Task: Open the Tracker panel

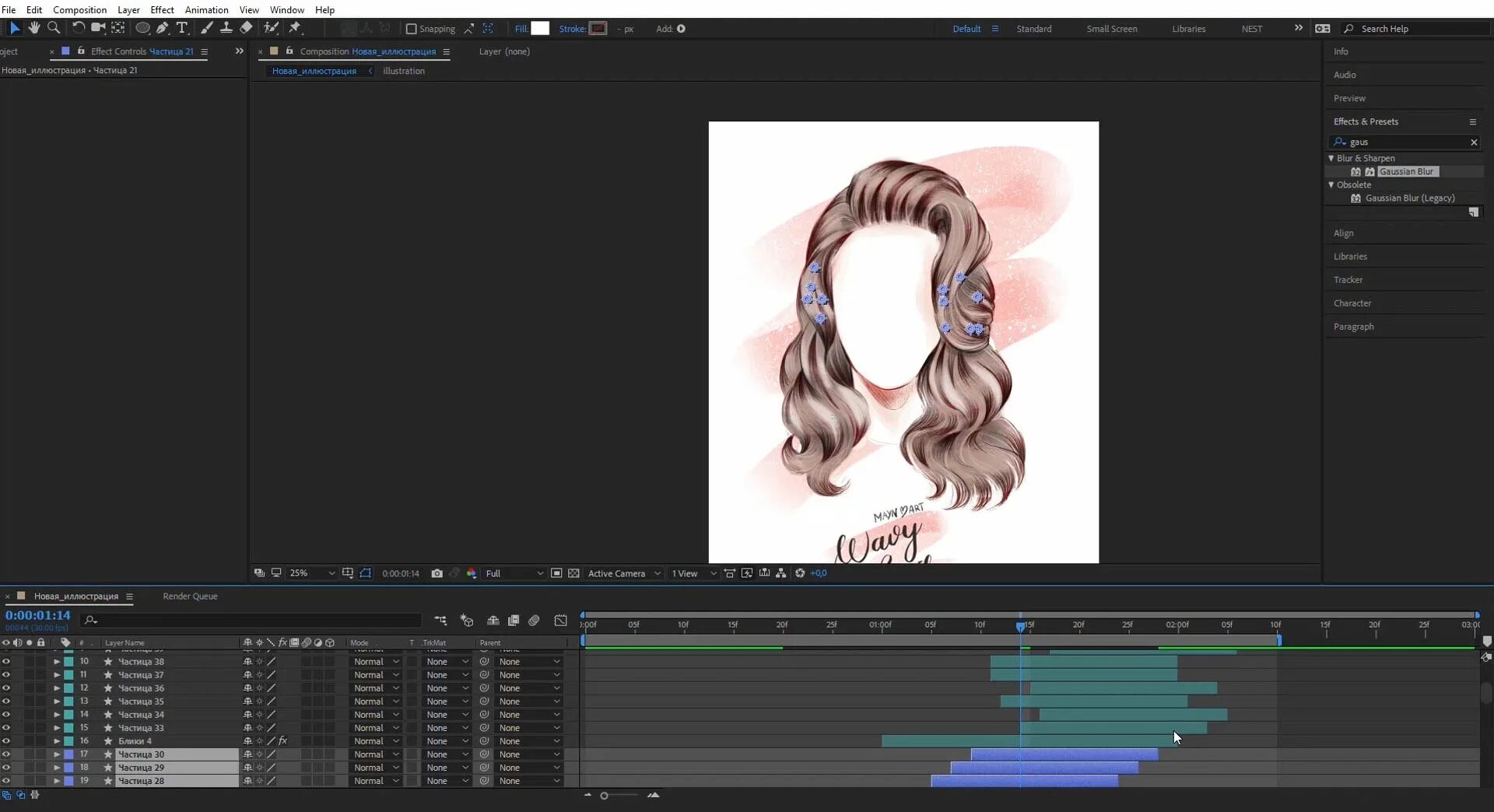Action: click(1348, 280)
